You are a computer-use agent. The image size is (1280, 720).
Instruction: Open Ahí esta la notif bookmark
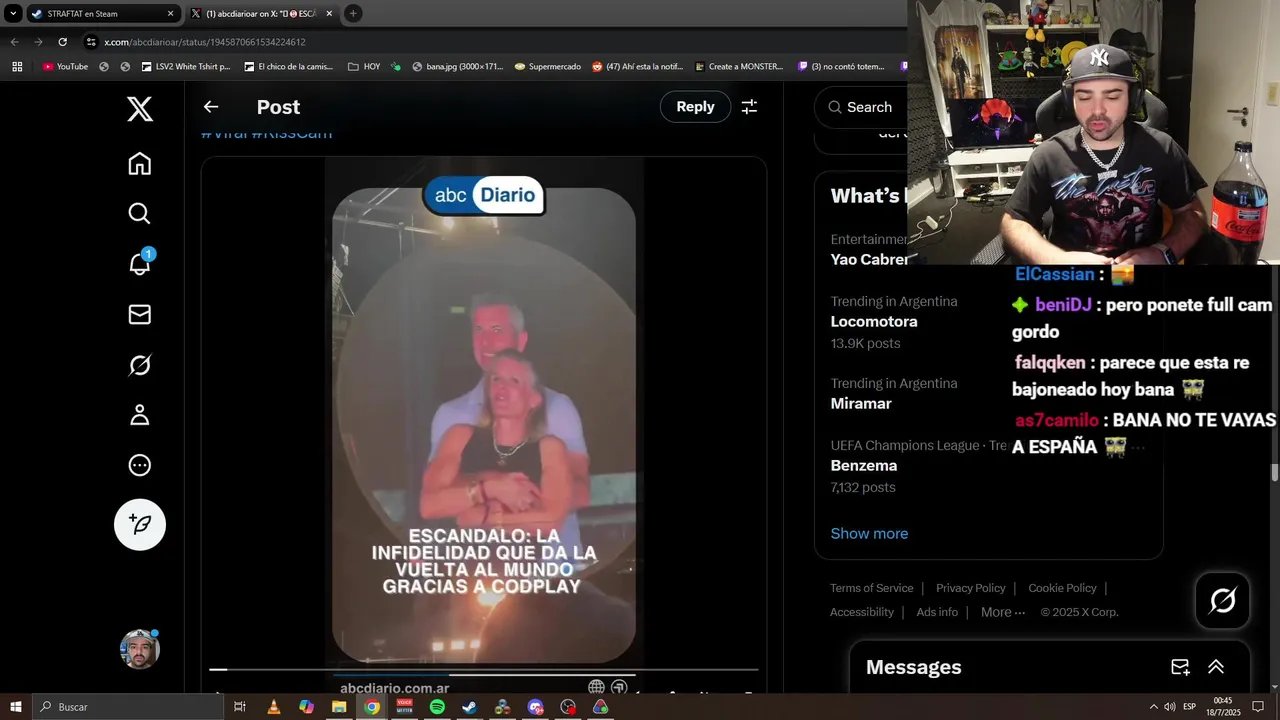[637, 67]
